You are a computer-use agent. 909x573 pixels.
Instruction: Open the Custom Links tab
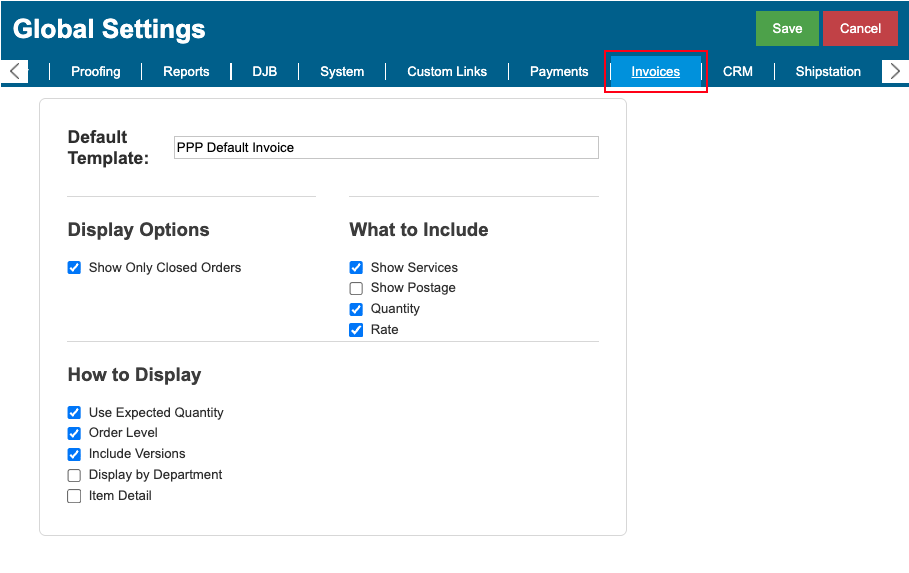447,71
